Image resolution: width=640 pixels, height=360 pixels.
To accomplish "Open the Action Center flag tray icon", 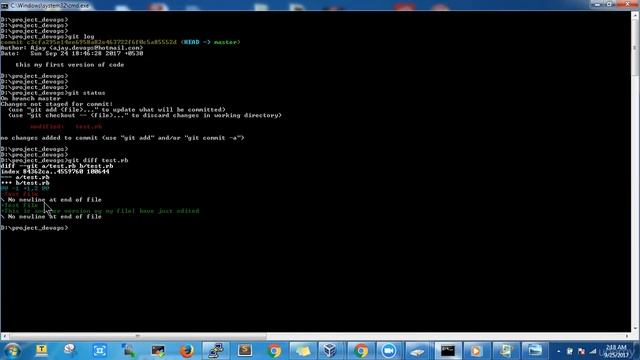I will click(x=582, y=351).
